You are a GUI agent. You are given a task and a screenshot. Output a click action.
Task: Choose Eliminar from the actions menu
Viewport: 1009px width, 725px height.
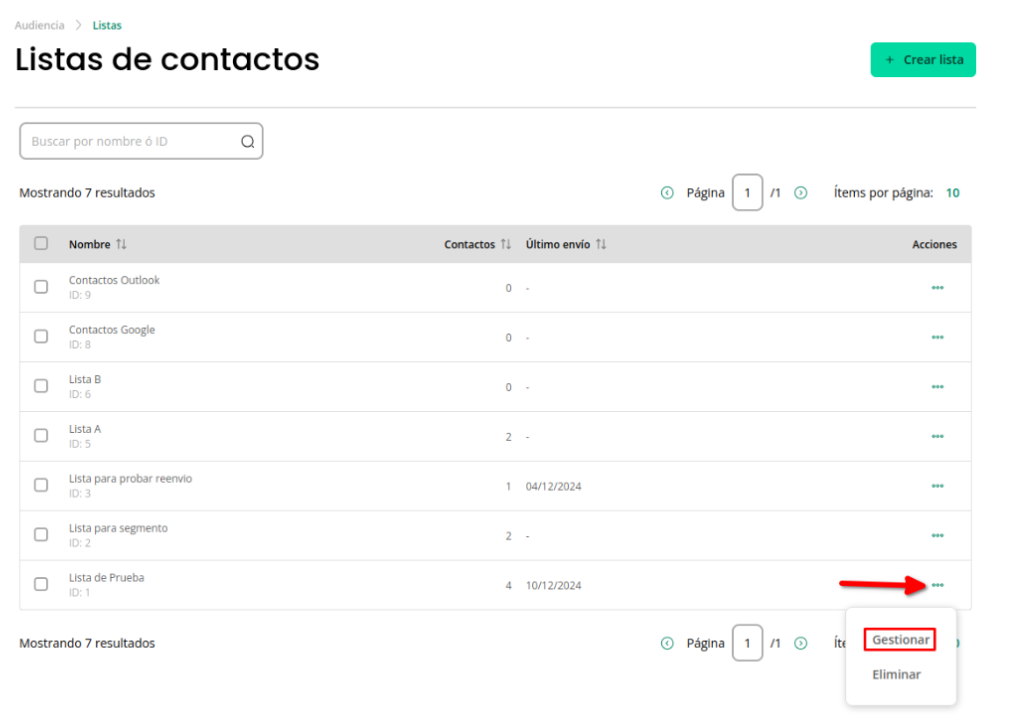click(896, 674)
